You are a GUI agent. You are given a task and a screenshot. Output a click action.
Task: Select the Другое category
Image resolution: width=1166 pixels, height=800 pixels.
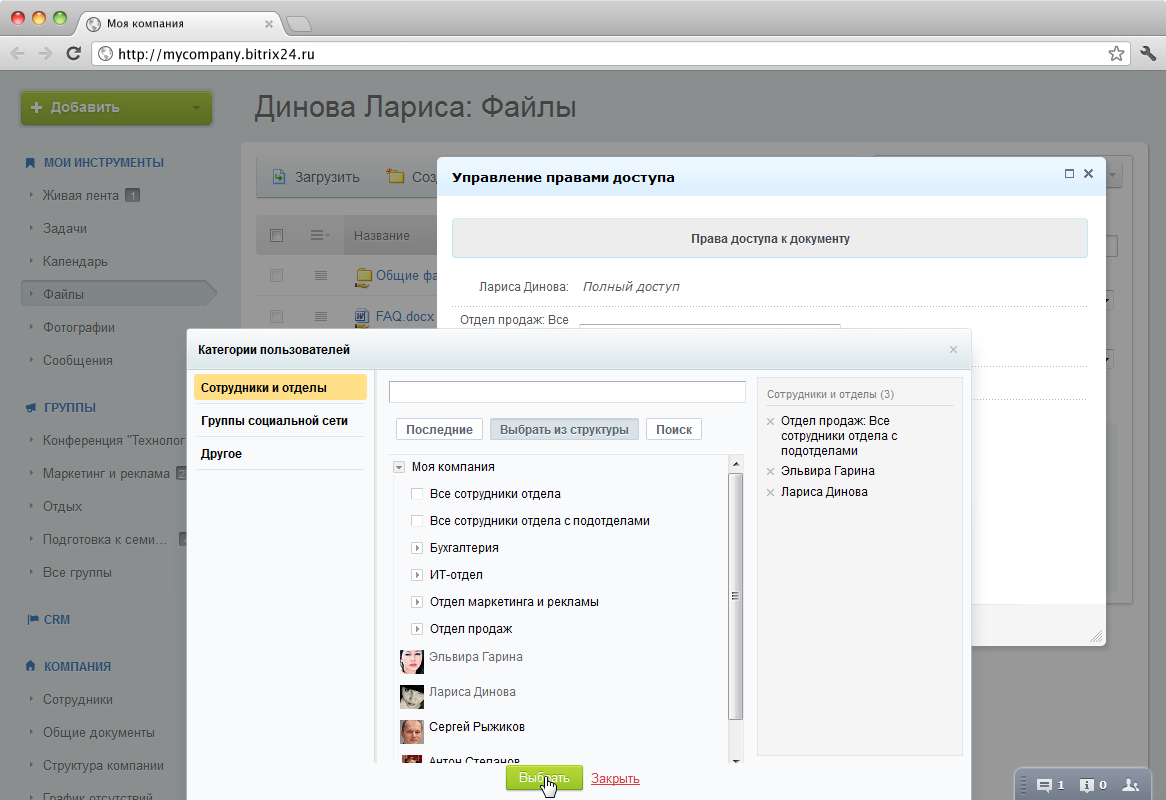[x=280, y=454]
